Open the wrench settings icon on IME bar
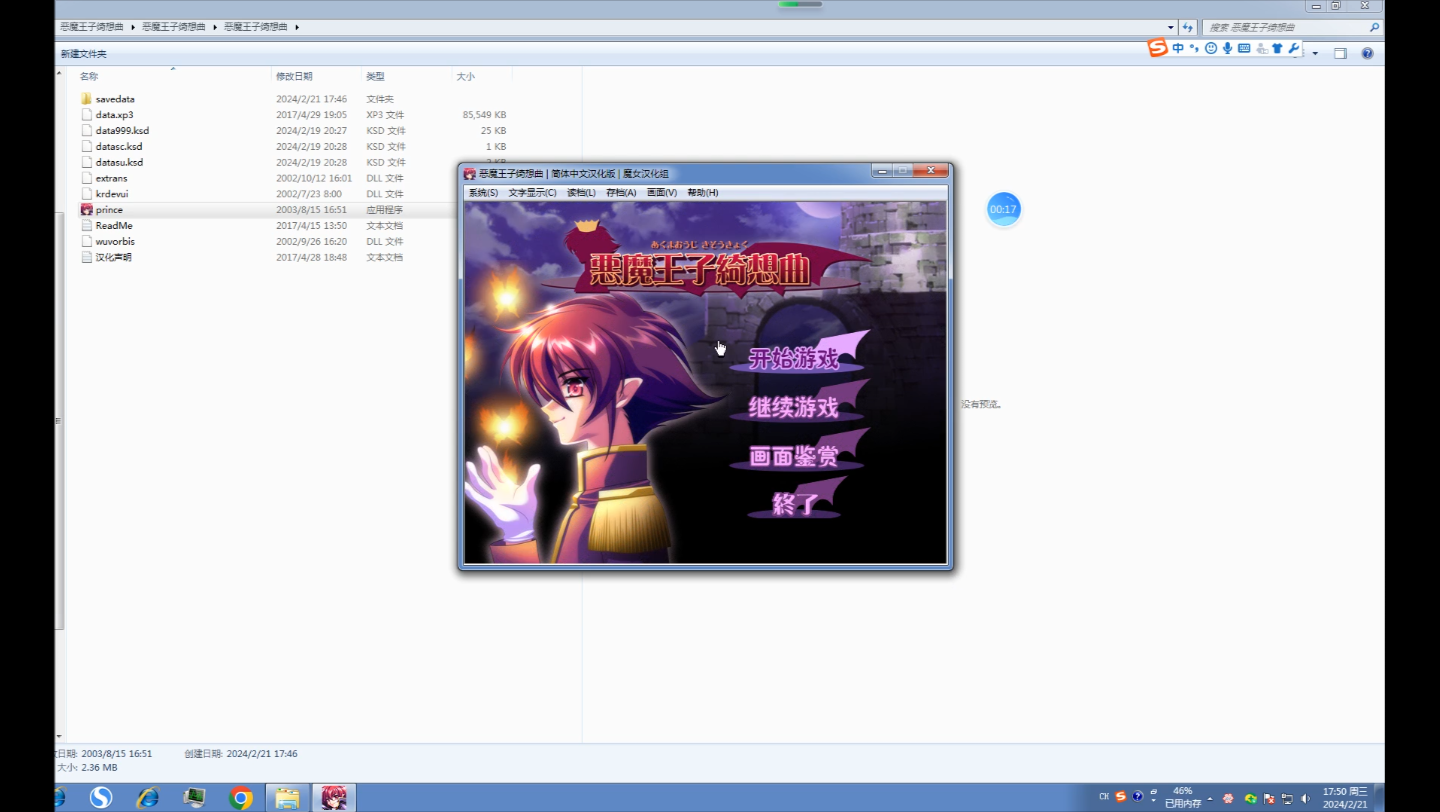 click(1294, 48)
